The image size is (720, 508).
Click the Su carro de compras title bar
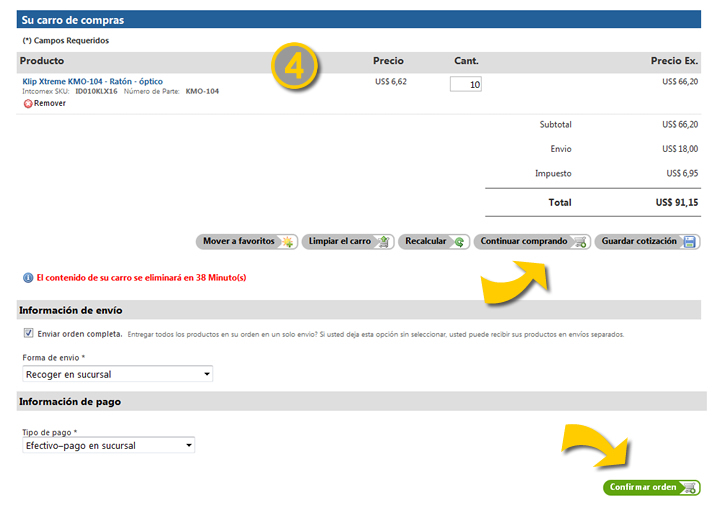360,19
